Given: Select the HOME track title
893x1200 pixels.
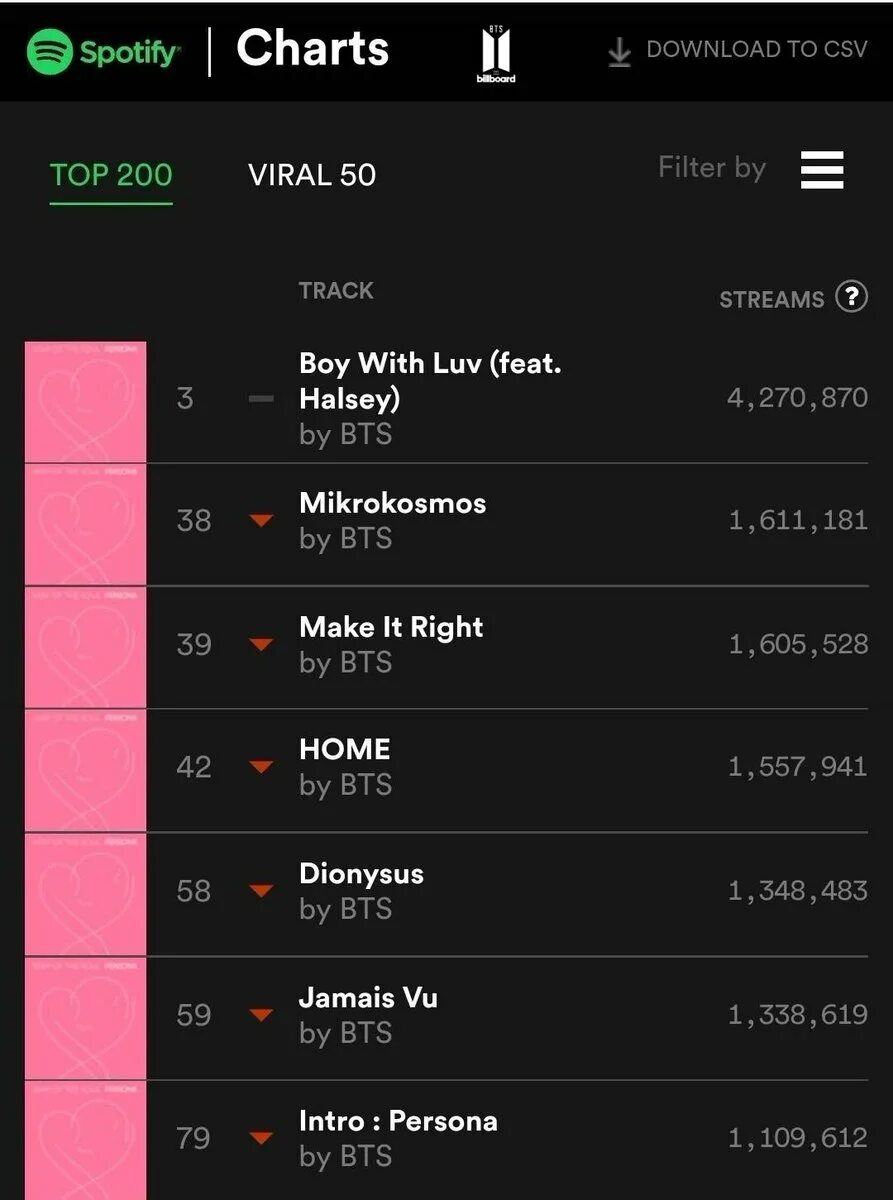Looking at the screenshot, I should pos(345,749).
